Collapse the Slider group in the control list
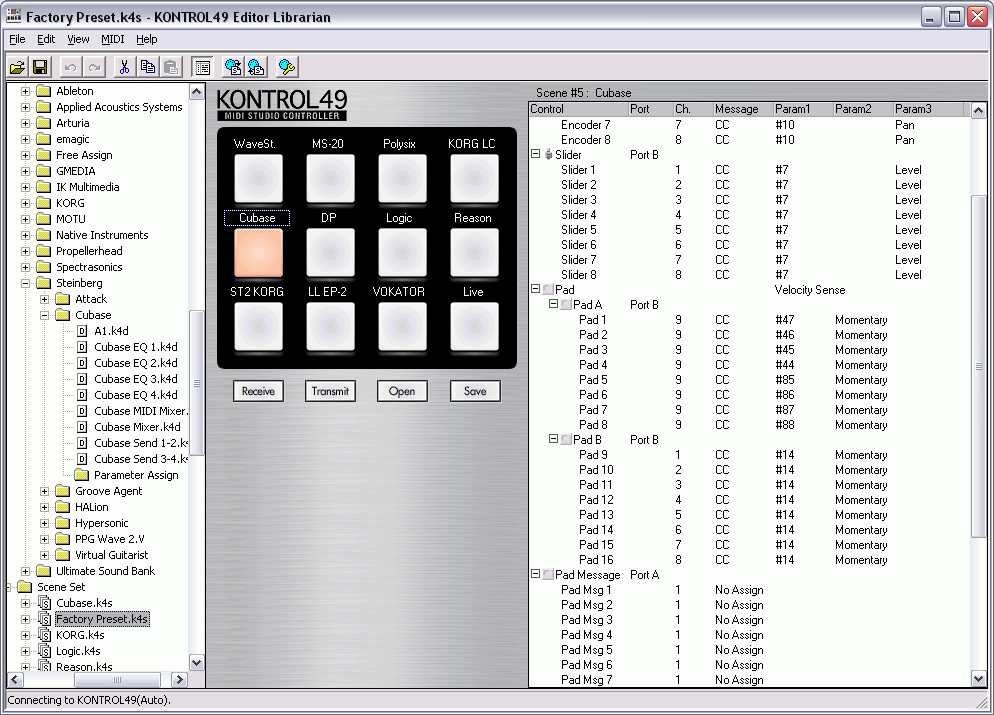 536,155
